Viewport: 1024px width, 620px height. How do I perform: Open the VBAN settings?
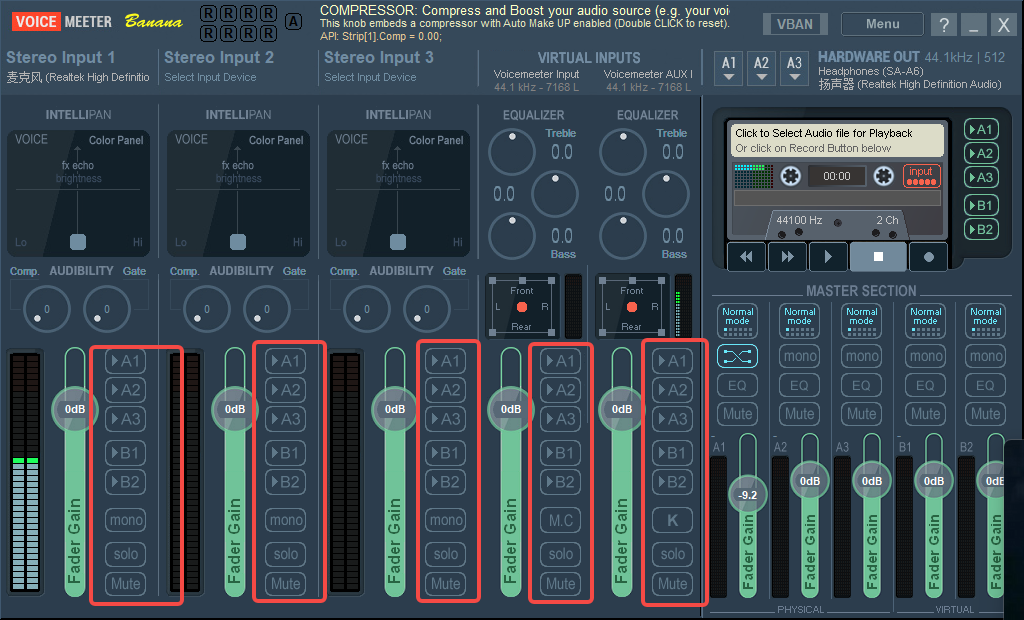(795, 24)
